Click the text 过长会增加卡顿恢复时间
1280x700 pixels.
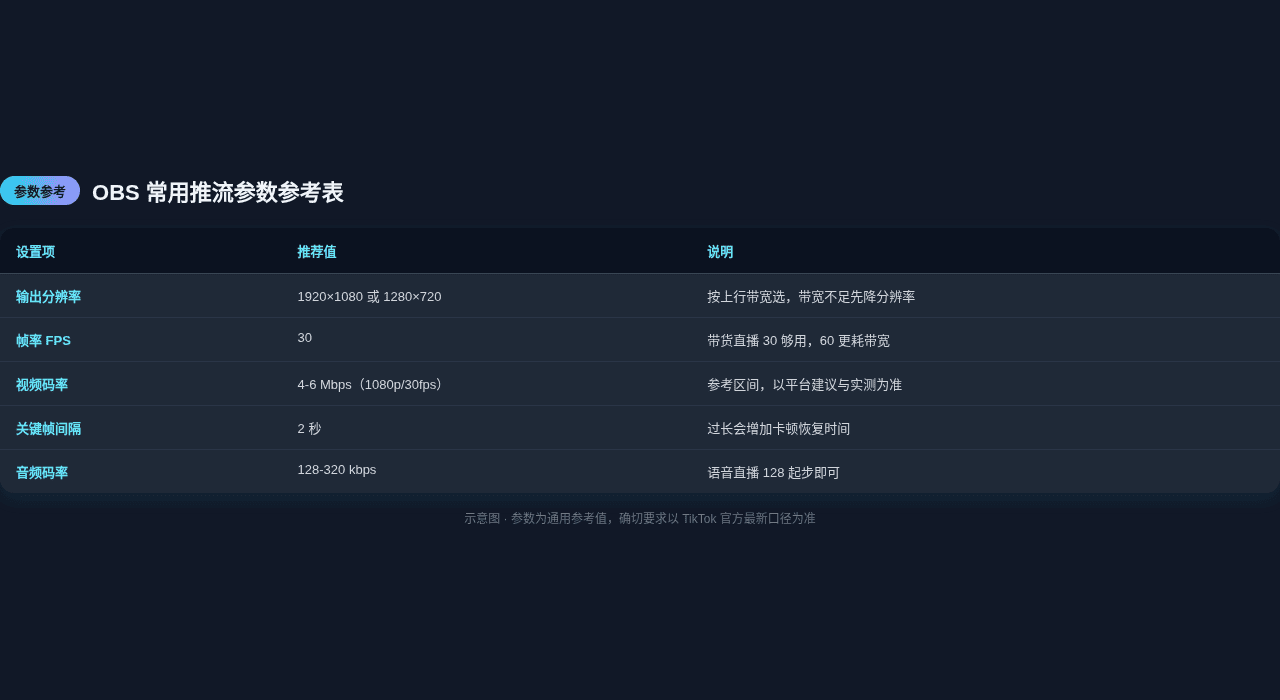point(778,429)
